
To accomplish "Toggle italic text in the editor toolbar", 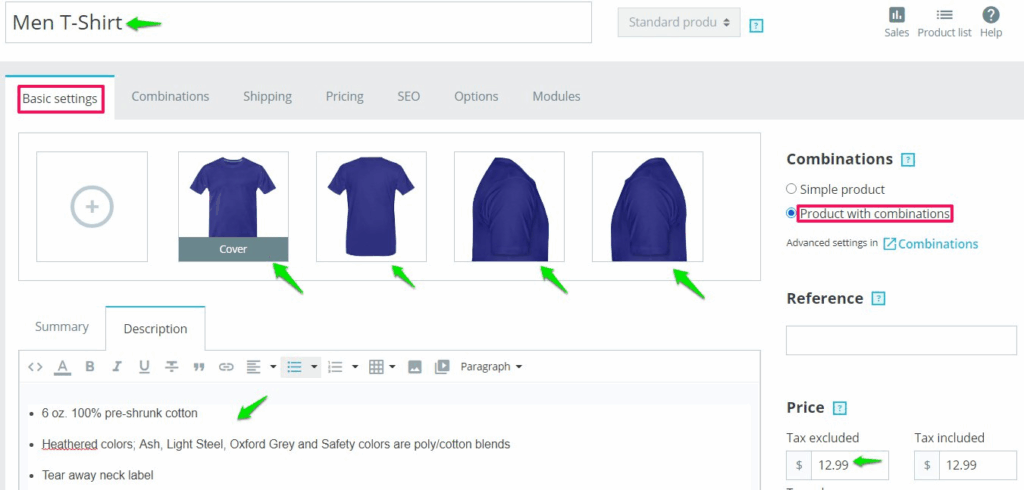I will click(117, 367).
